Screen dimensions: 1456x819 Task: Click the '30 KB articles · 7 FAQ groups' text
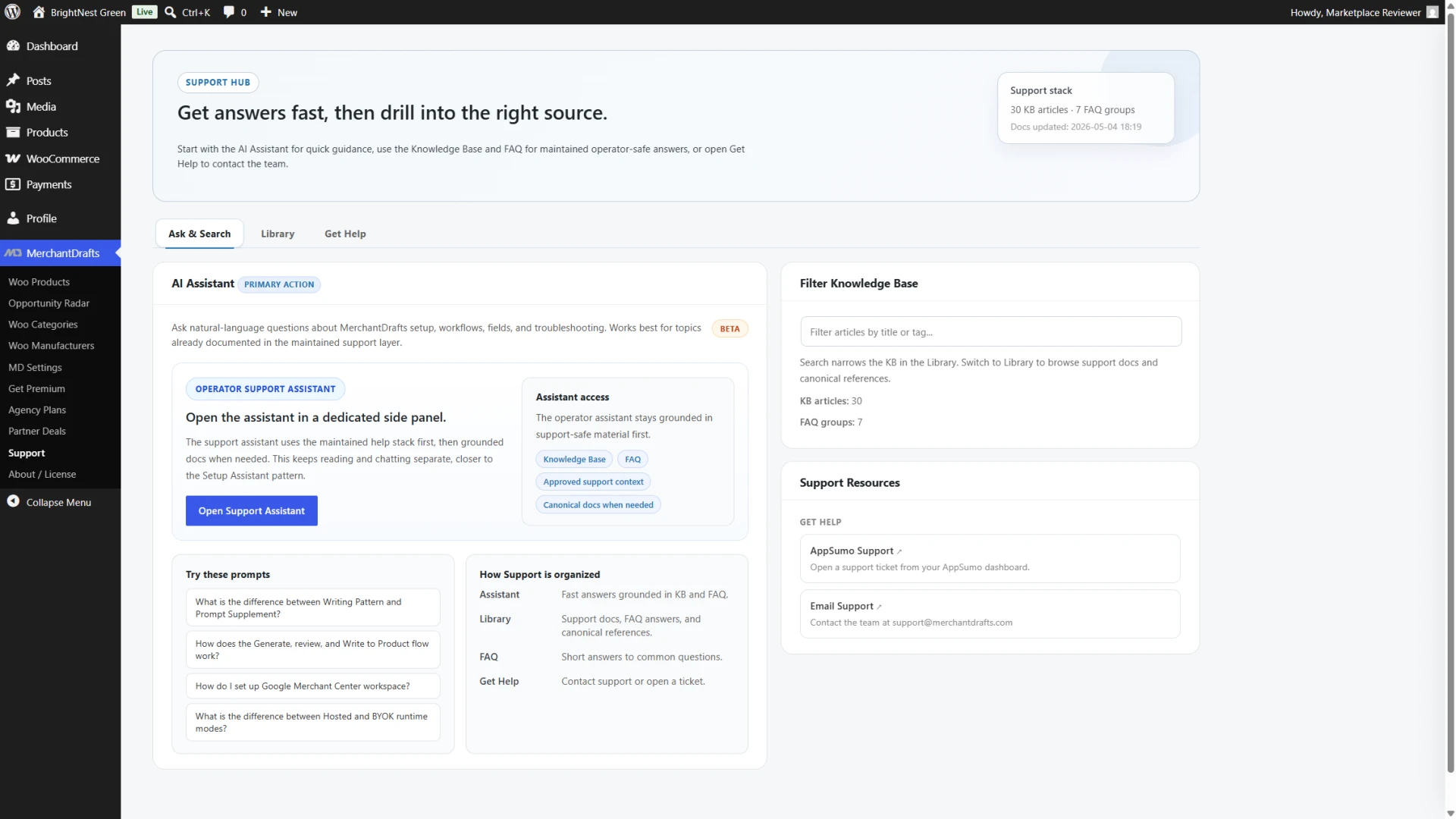click(x=1072, y=109)
